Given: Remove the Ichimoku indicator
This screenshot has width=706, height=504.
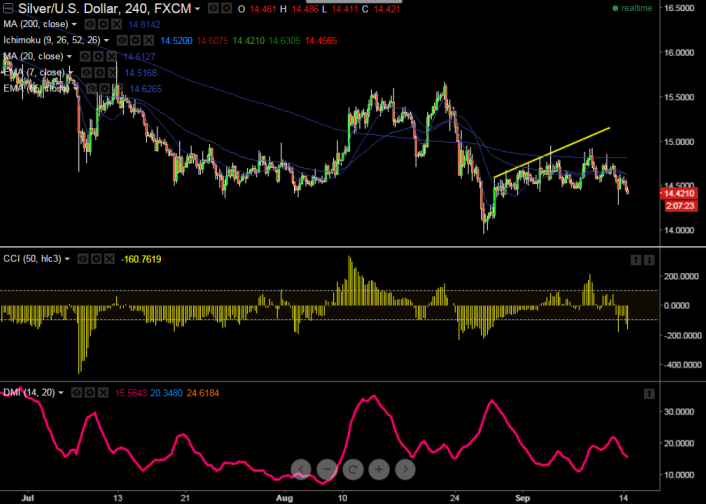Looking at the screenshot, I should click(149, 41).
